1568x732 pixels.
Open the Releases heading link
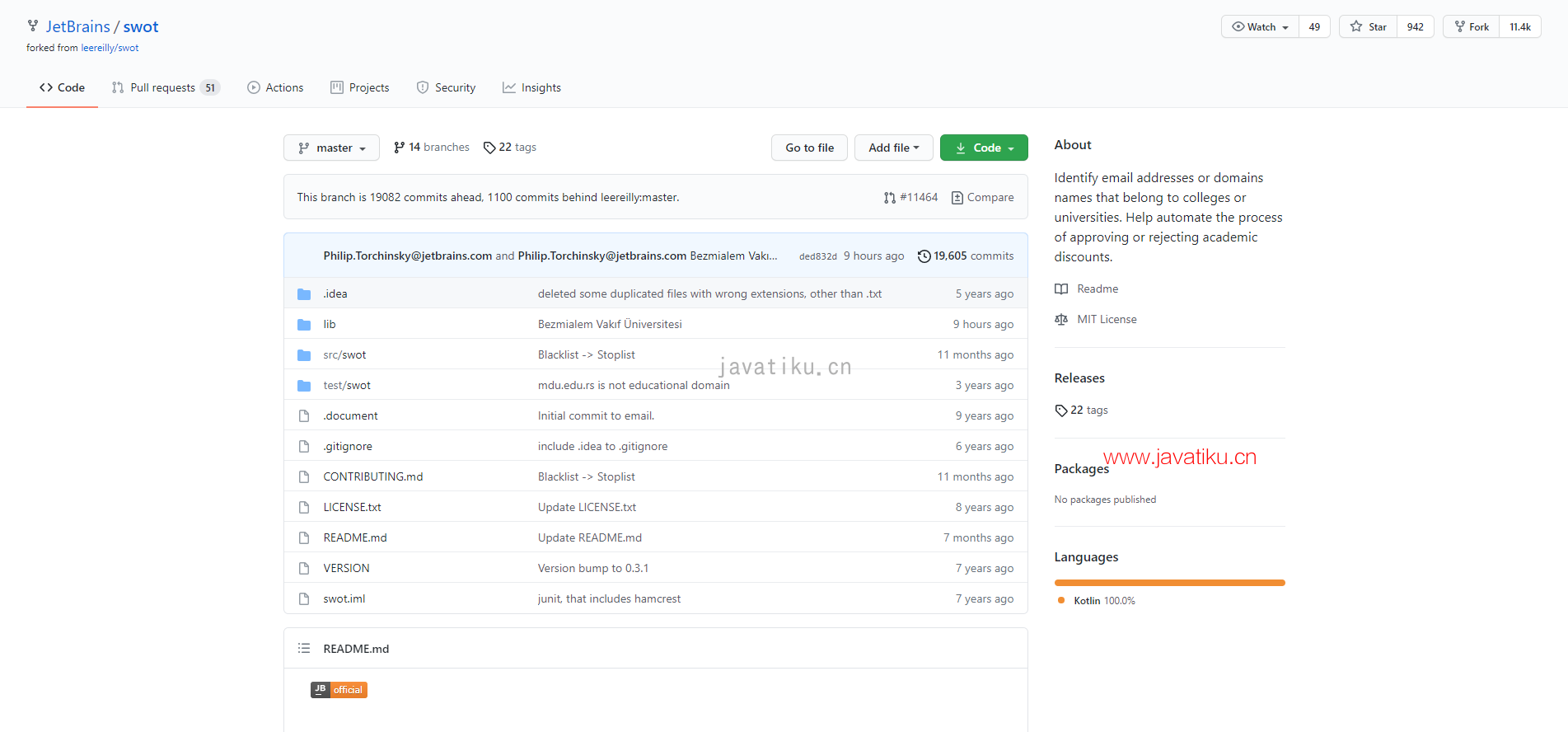pos(1079,378)
